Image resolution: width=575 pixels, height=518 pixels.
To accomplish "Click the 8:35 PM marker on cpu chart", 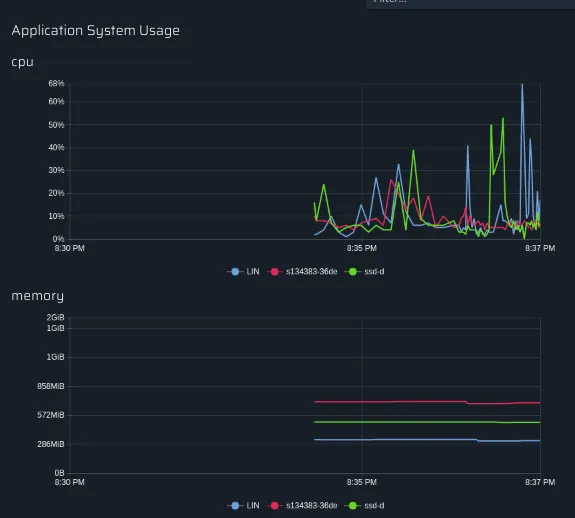I will [362, 248].
